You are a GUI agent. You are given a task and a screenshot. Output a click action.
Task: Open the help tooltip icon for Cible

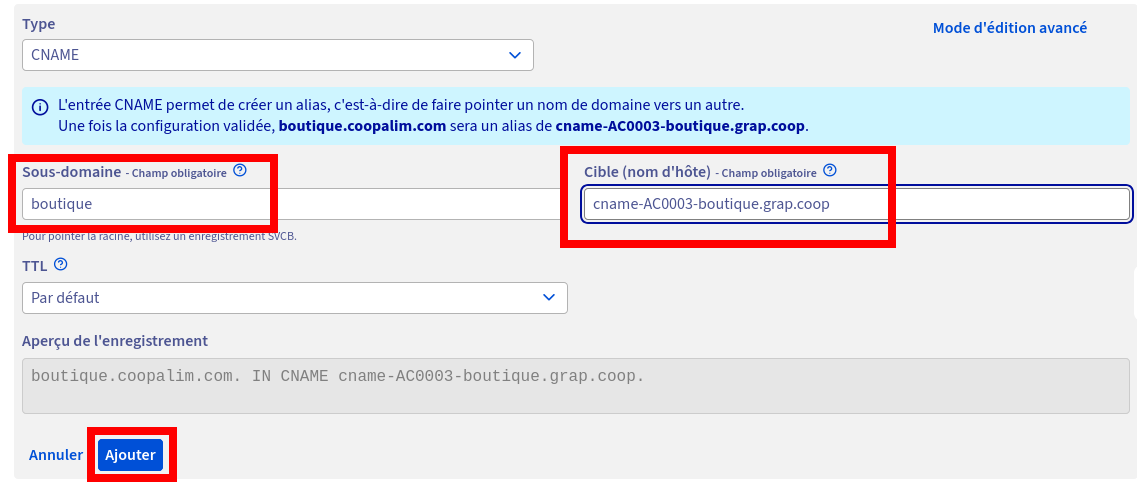pos(830,171)
